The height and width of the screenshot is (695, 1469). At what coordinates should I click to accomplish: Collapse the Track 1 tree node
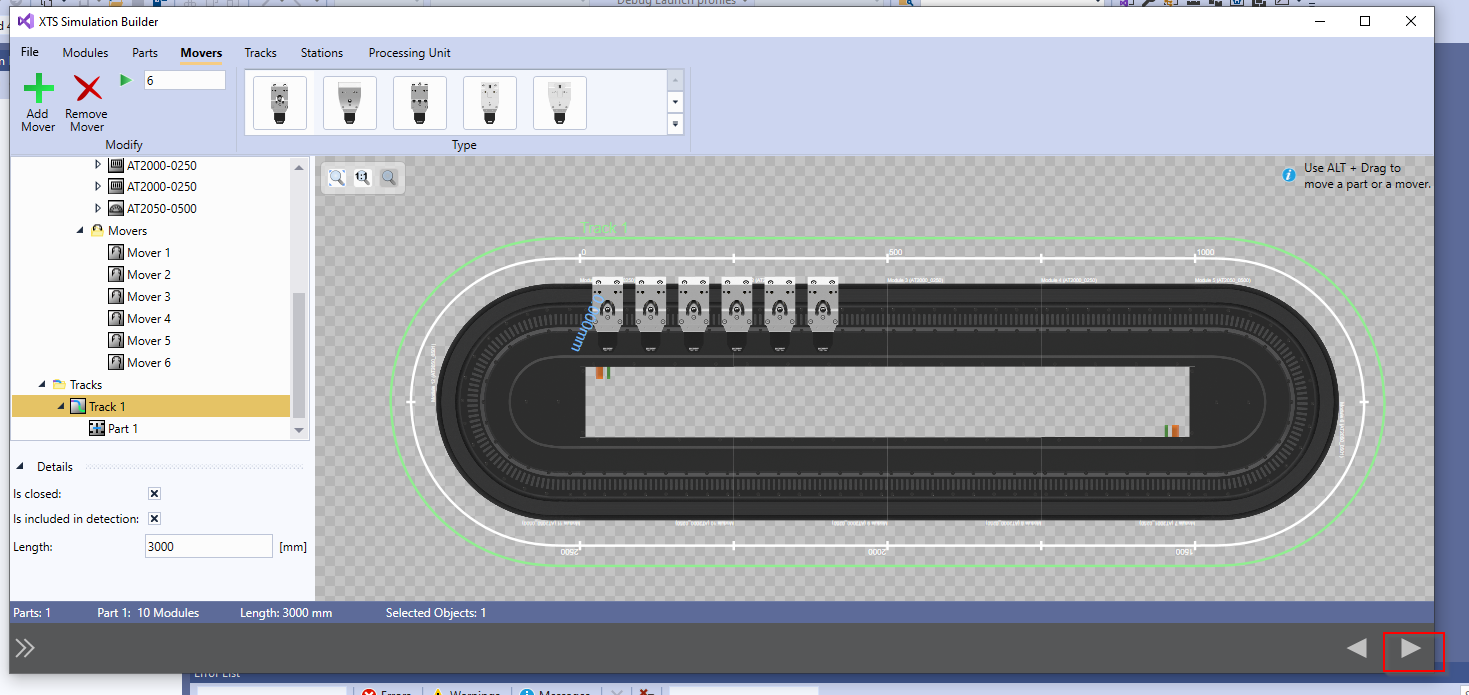coord(61,407)
